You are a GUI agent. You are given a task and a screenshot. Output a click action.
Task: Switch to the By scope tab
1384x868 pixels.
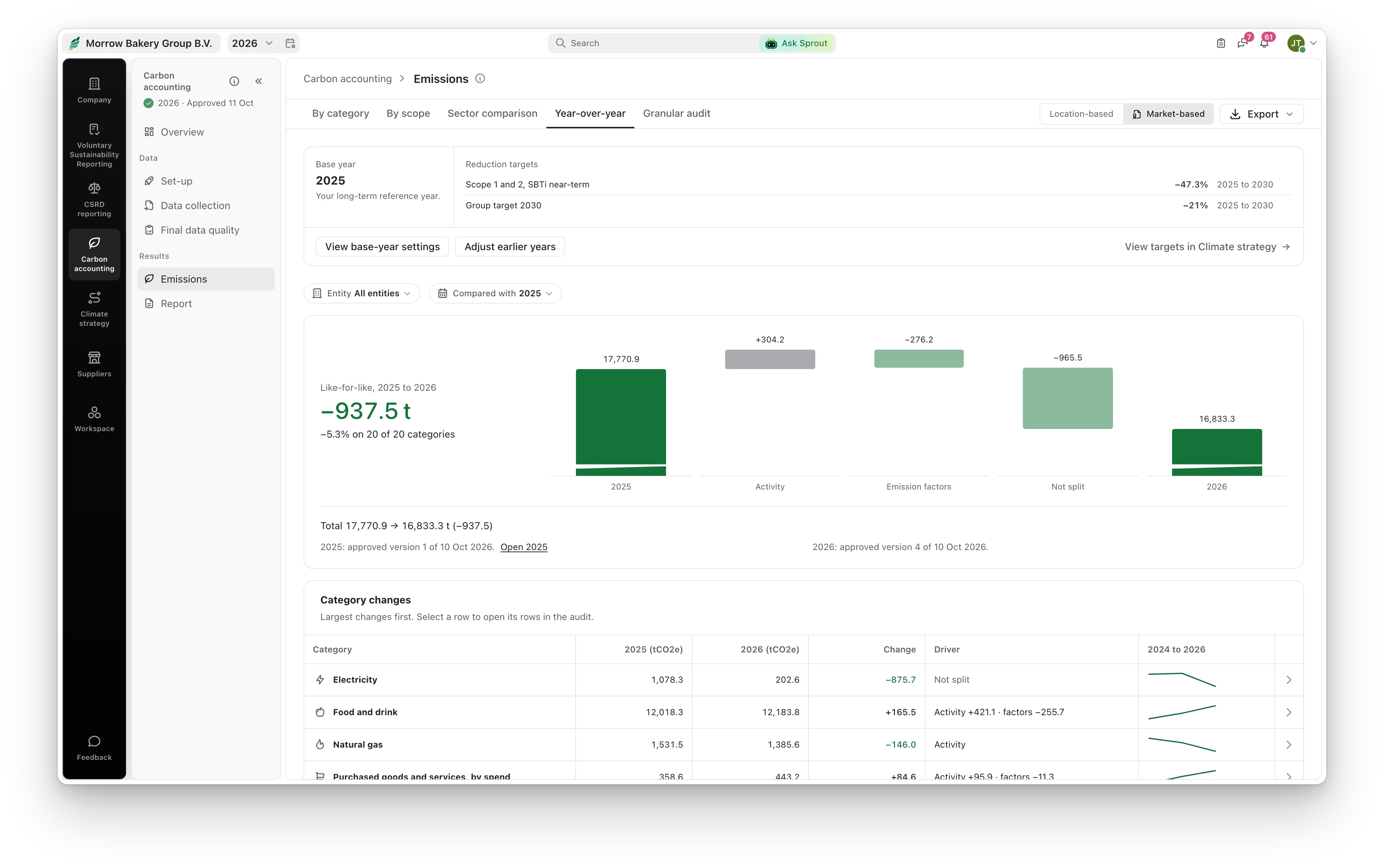click(x=408, y=113)
